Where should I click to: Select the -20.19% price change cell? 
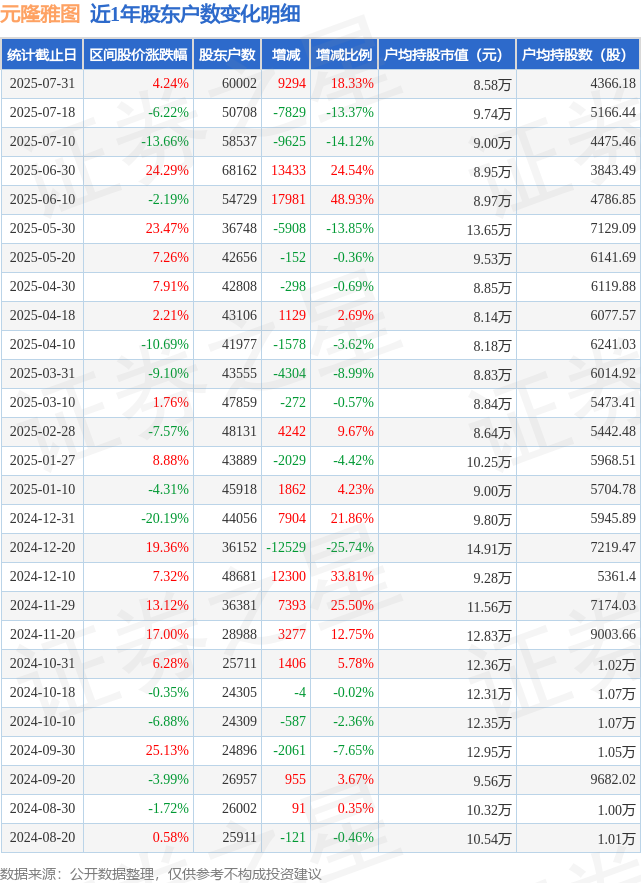[x=138, y=518]
